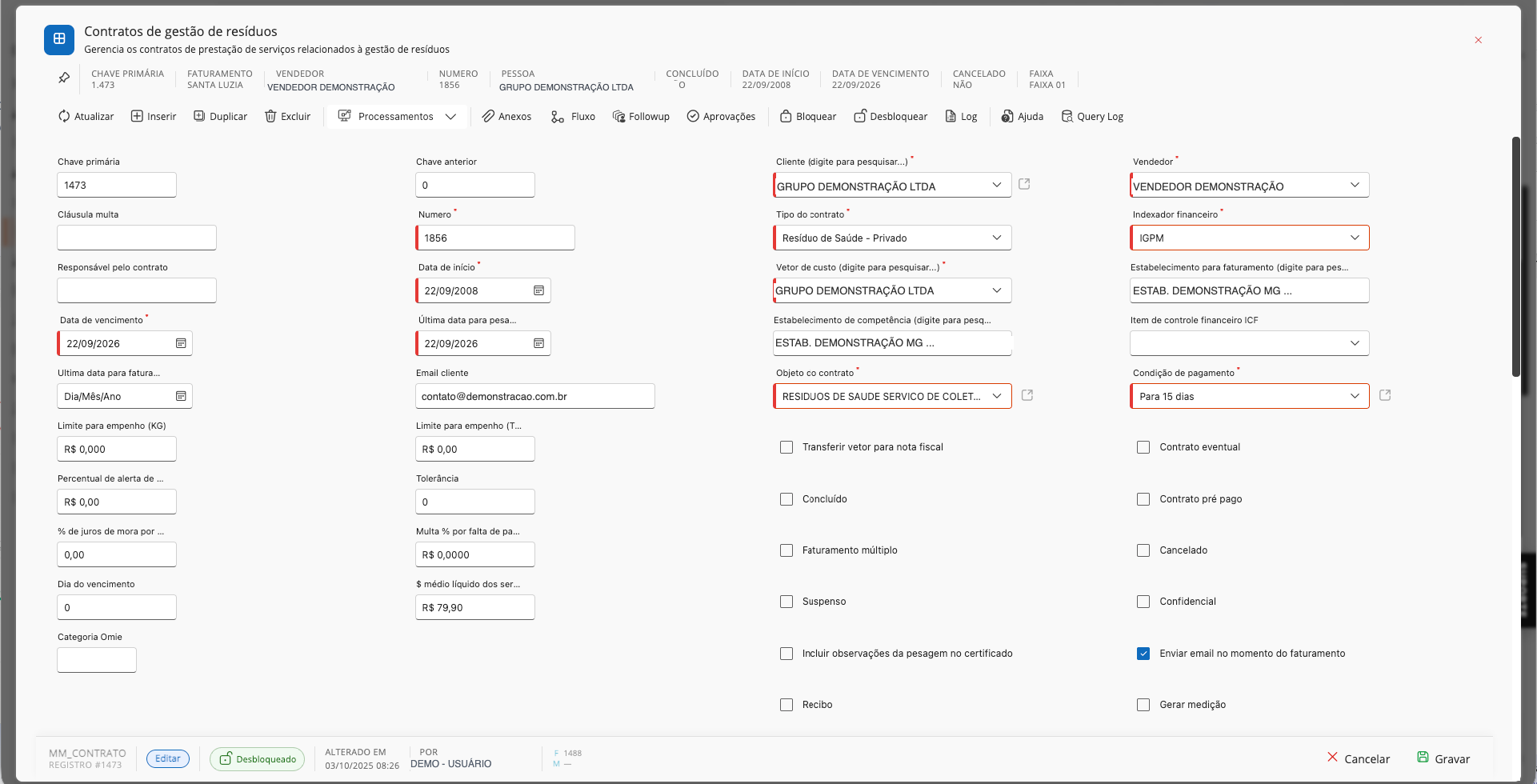Viewport: 1537px width, 784px height.
Task: Open the Aprovações menu item
Action: [721, 116]
